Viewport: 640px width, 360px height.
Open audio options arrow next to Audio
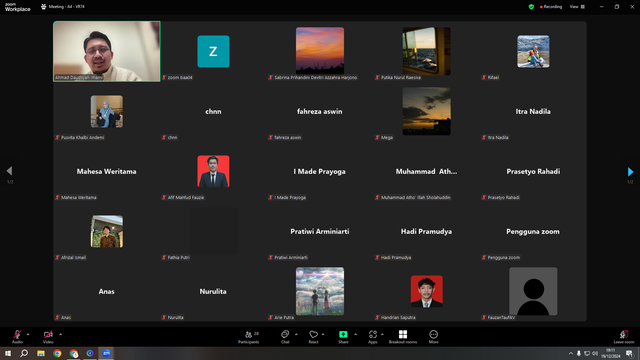(x=28, y=334)
